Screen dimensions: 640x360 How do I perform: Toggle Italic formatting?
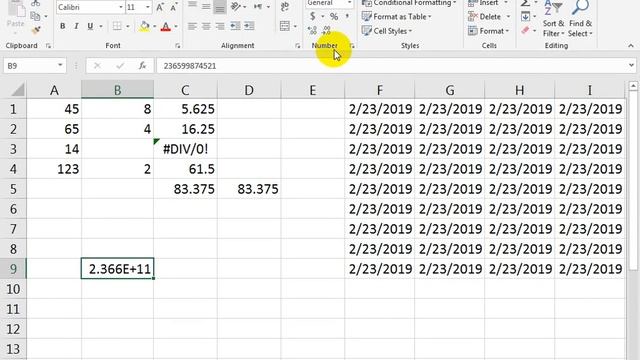[x=76, y=26]
